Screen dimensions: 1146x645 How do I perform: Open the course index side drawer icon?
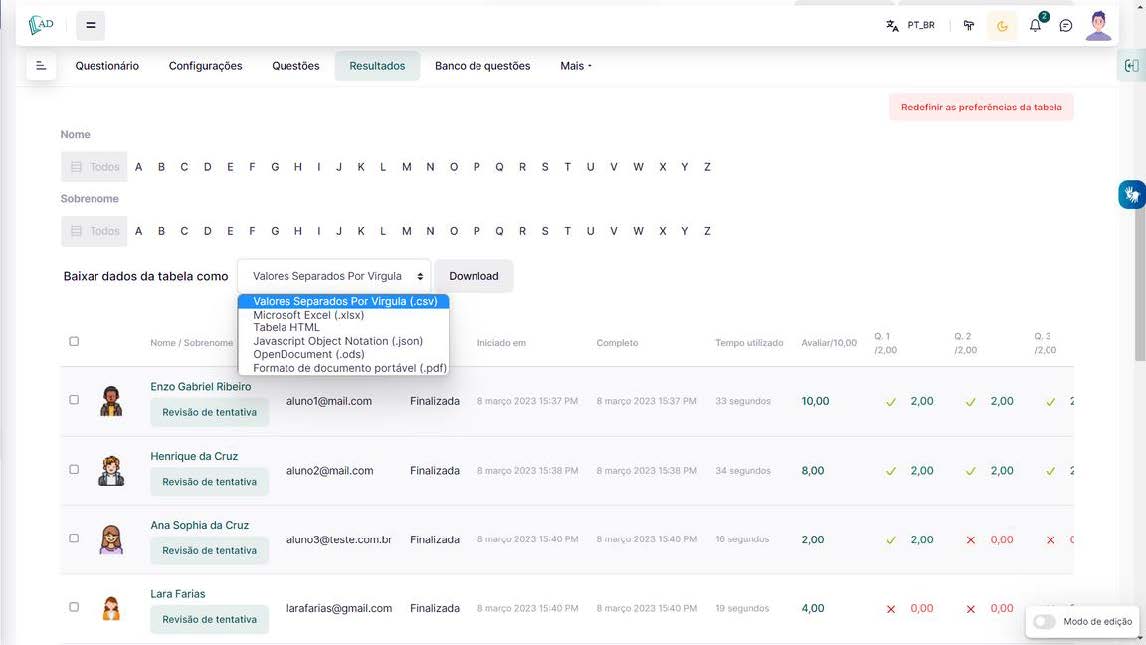(41, 66)
